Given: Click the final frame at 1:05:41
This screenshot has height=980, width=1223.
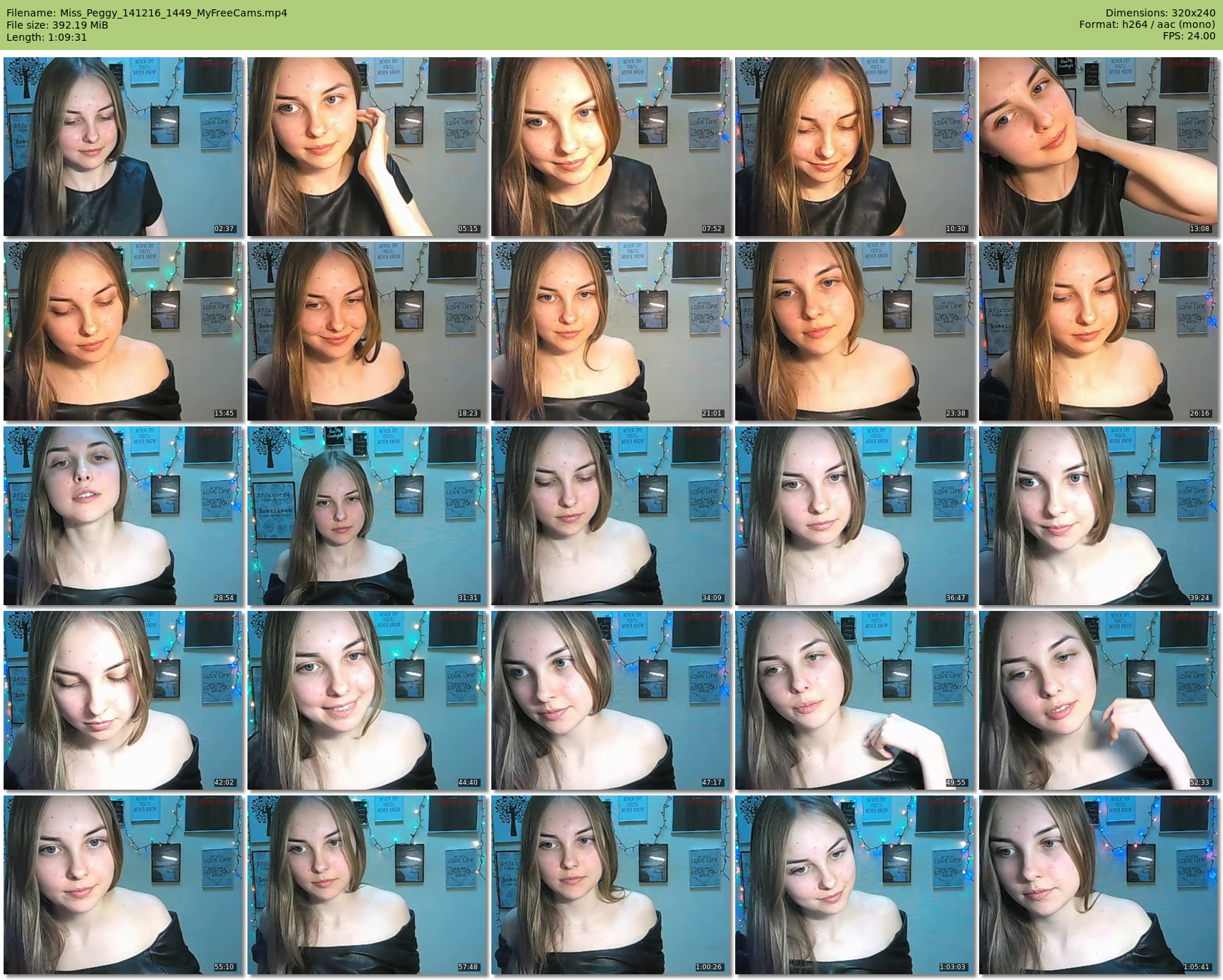Looking at the screenshot, I should coord(1099,885).
